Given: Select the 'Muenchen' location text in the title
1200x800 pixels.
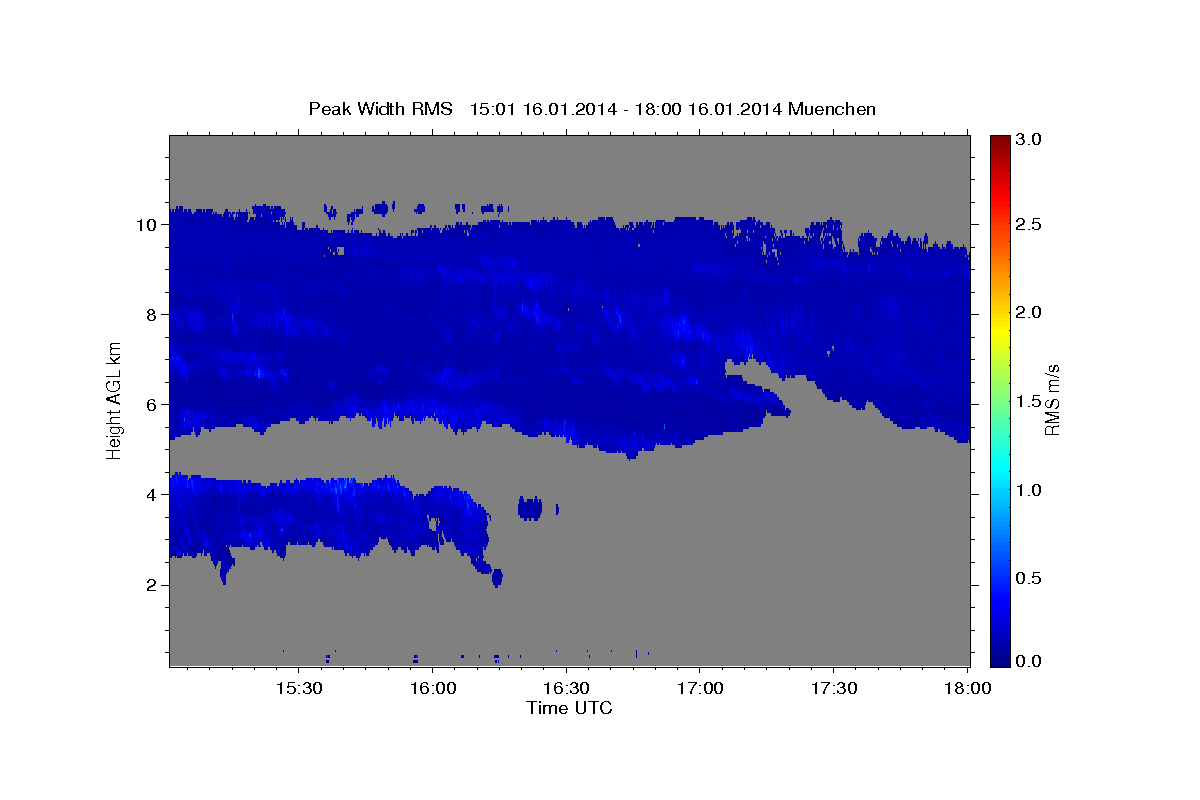Looking at the screenshot, I should [832, 109].
